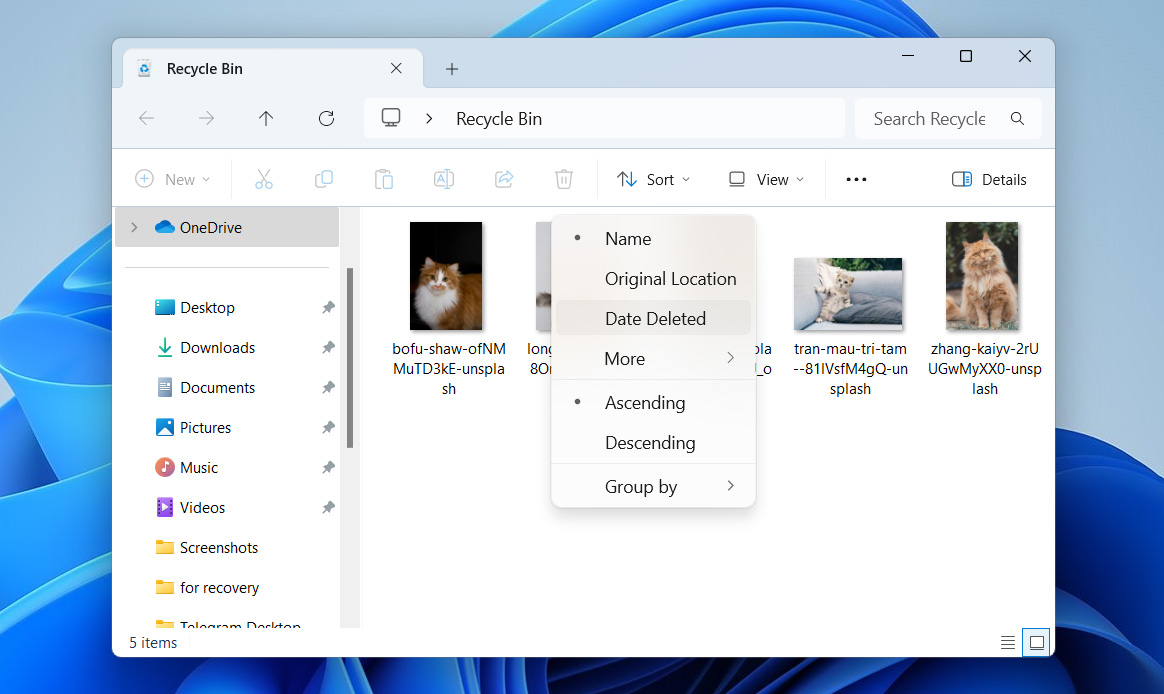Open a new tab with plus icon
The image size is (1164, 694).
[451, 69]
